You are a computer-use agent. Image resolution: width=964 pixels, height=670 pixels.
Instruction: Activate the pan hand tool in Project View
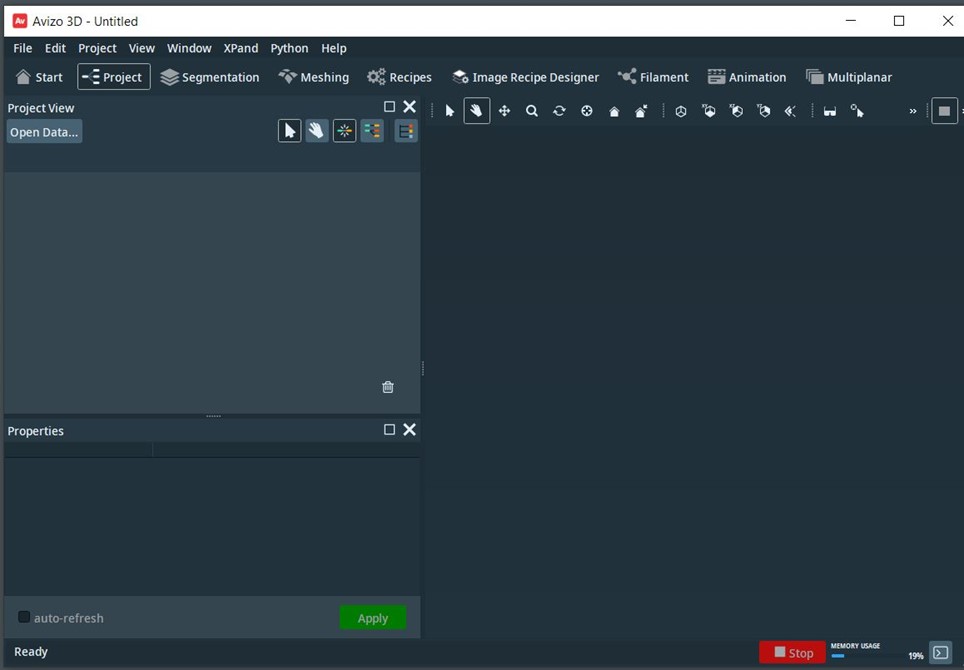coord(317,131)
